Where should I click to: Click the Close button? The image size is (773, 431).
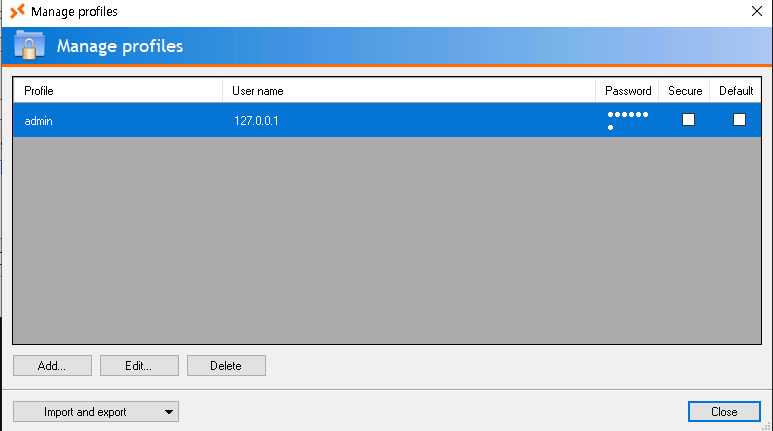(724, 412)
